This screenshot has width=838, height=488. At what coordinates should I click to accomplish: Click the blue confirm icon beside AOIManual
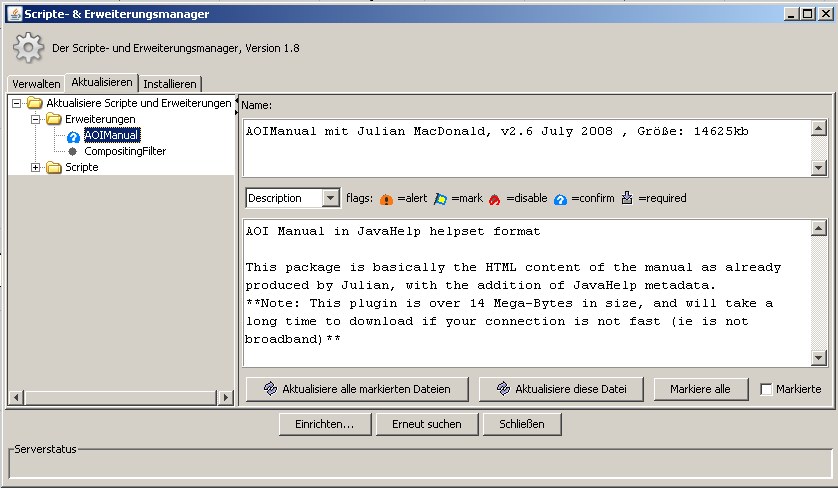point(73,137)
